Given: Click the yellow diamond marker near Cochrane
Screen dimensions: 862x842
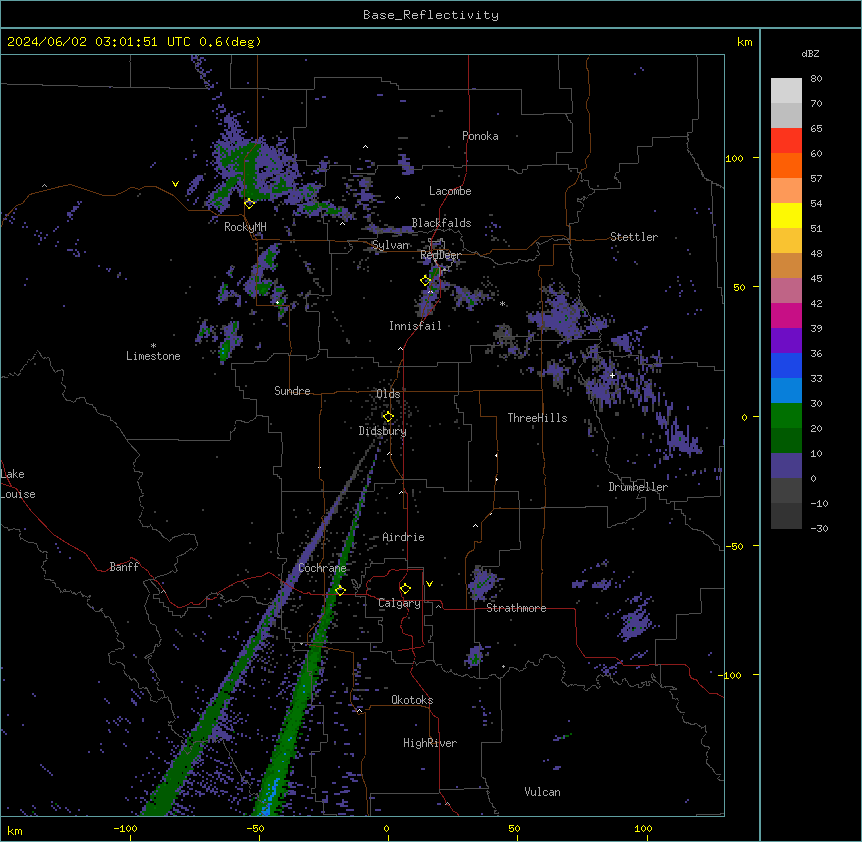Looking at the screenshot, I should pos(340,590).
